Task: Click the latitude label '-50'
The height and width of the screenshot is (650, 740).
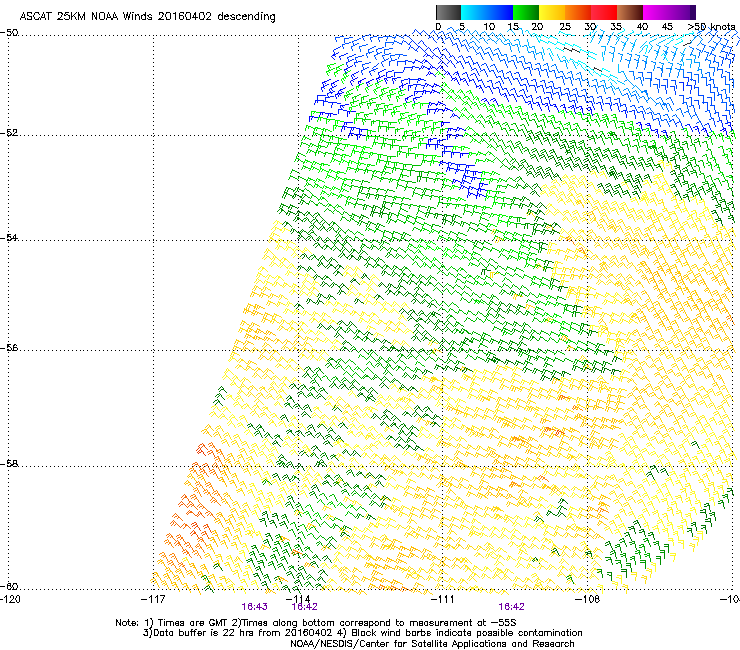Action: [9, 33]
